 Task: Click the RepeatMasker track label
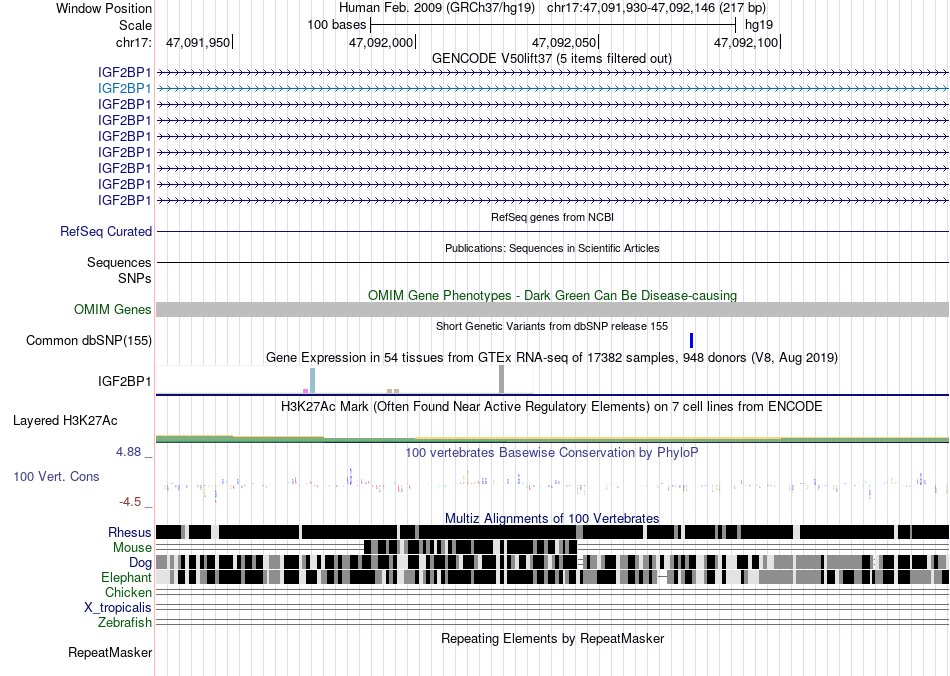(110, 653)
